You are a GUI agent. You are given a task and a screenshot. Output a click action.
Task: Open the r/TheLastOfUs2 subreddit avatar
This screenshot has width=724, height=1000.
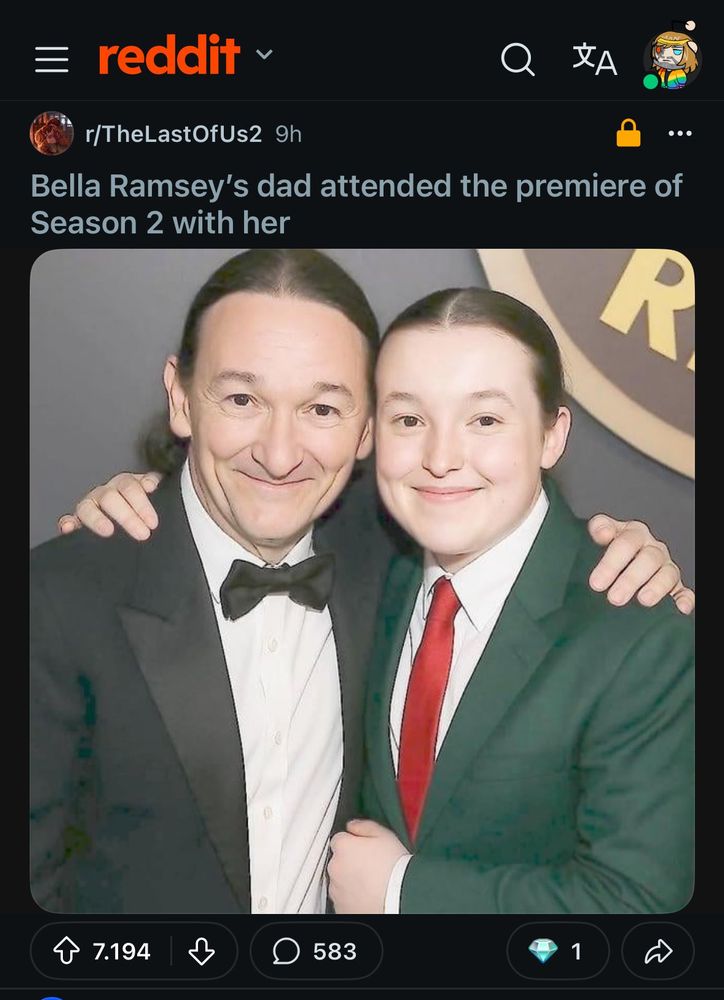click(x=52, y=133)
